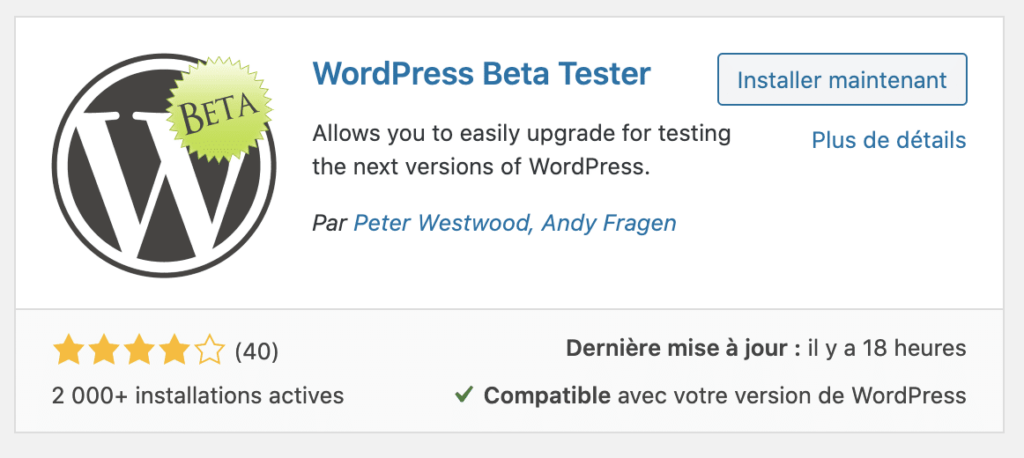Visit author Andy Fragen's link
Viewport: 1024px width, 458px height.
[609, 223]
